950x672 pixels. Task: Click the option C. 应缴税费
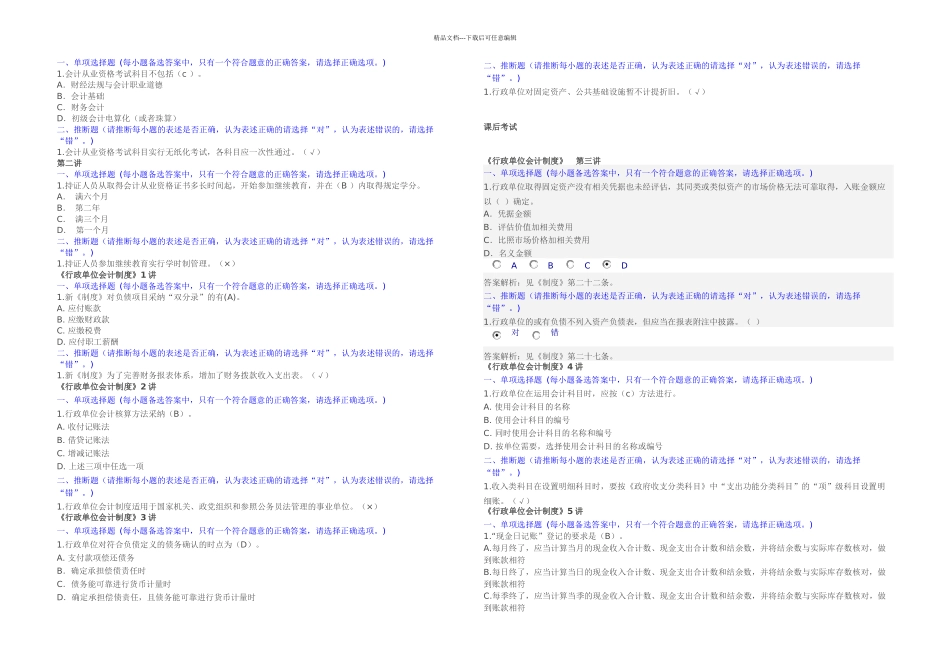(79, 331)
